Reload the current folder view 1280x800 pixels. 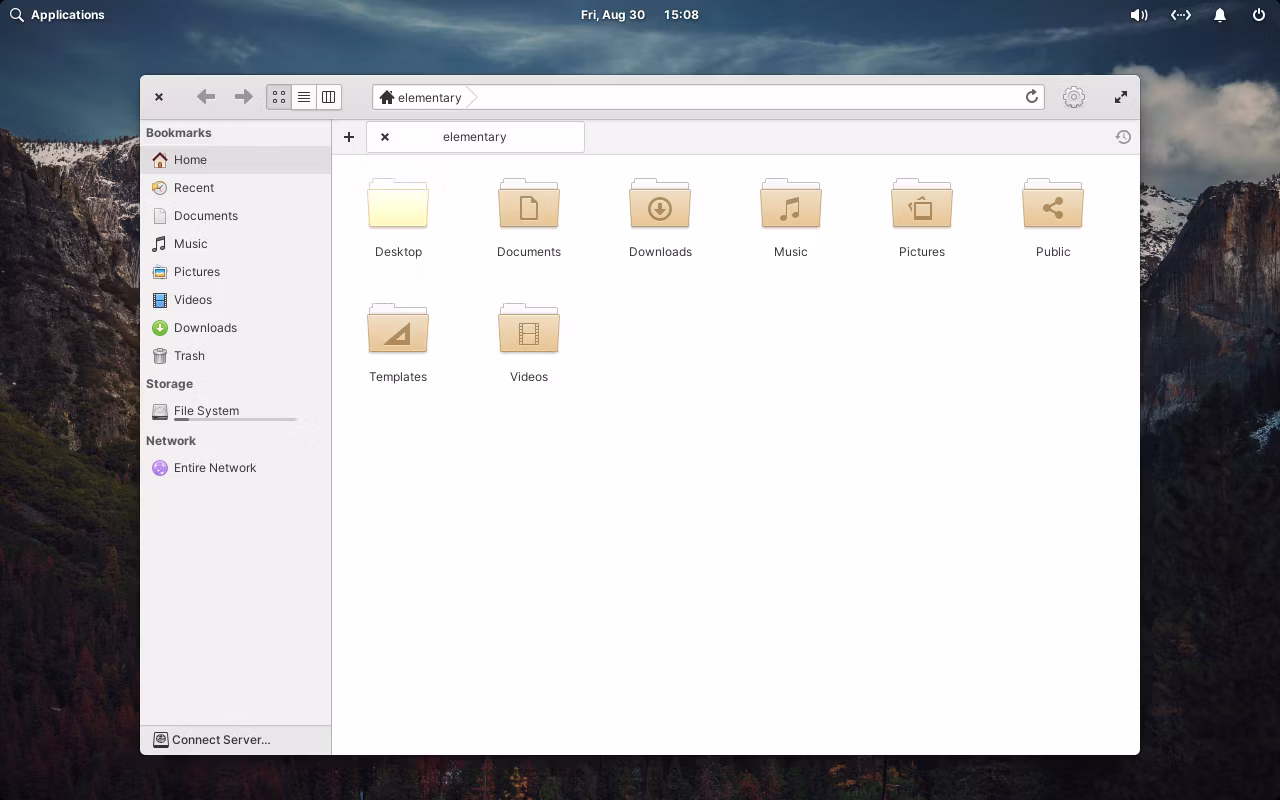[x=1031, y=97]
